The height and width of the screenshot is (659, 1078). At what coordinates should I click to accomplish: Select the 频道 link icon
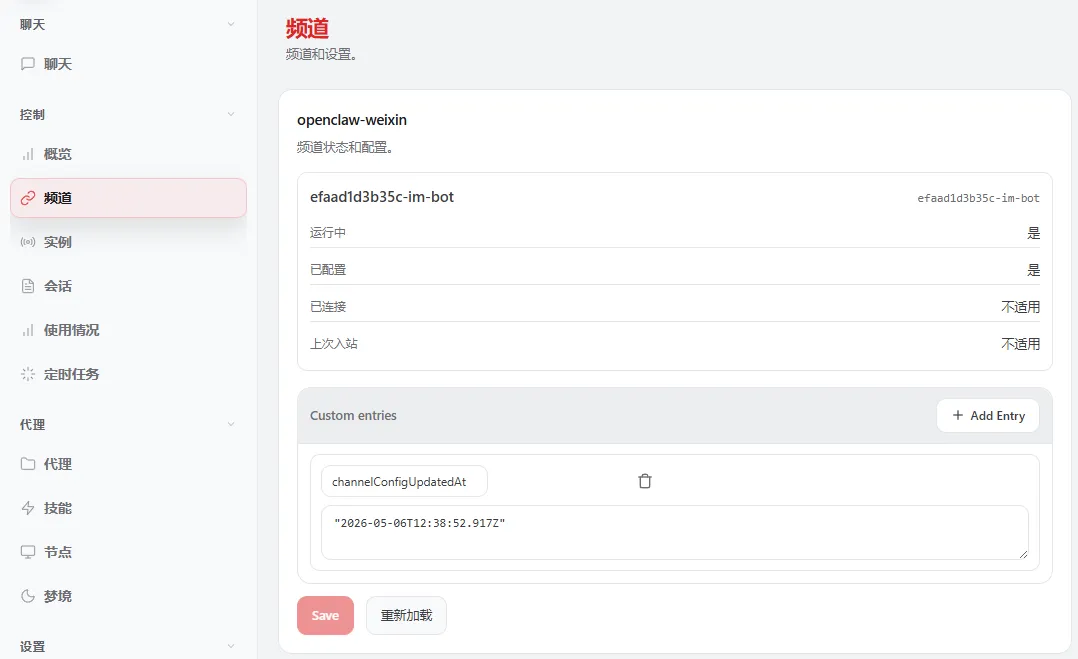(28, 198)
